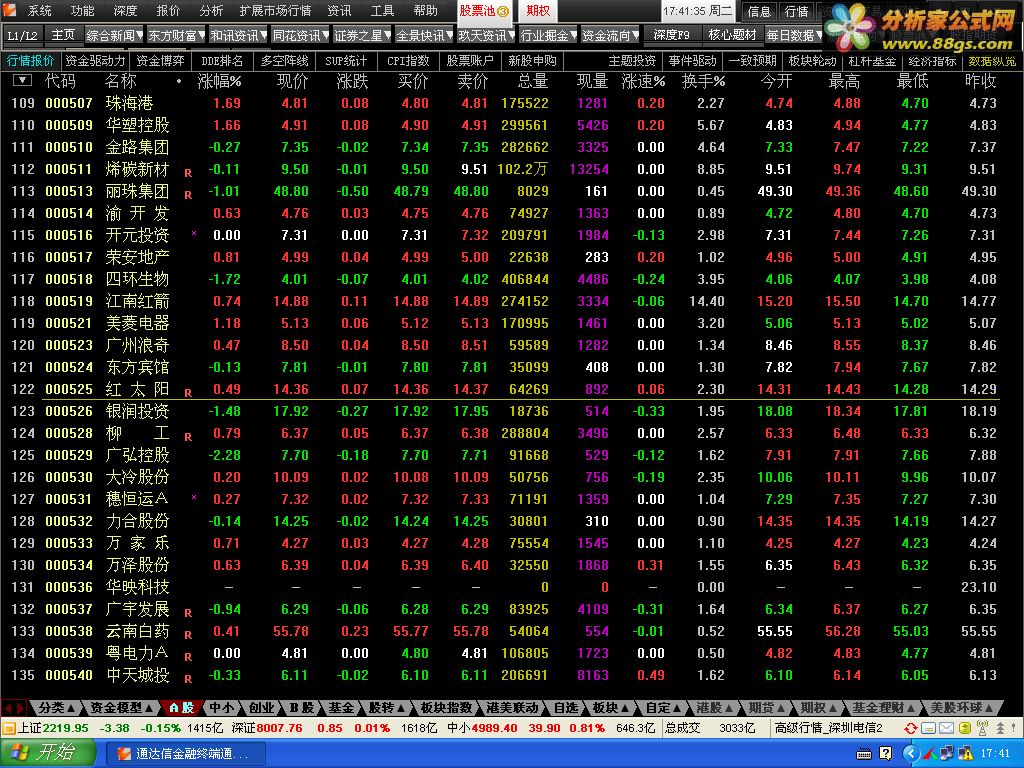Click the small dot column header icon
This screenshot has width=1024, height=768.
point(179,81)
